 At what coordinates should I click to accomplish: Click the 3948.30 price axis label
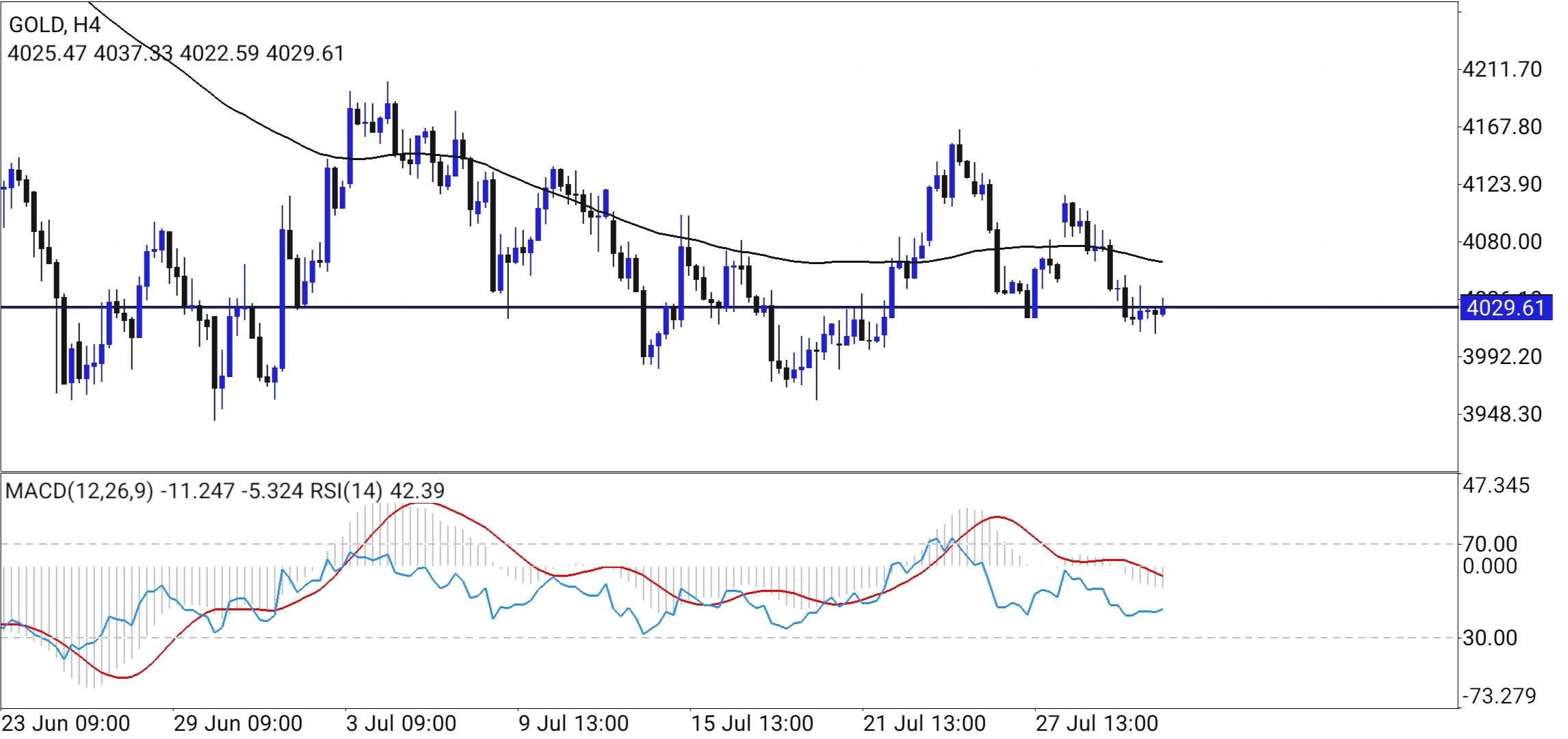coord(1501,414)
